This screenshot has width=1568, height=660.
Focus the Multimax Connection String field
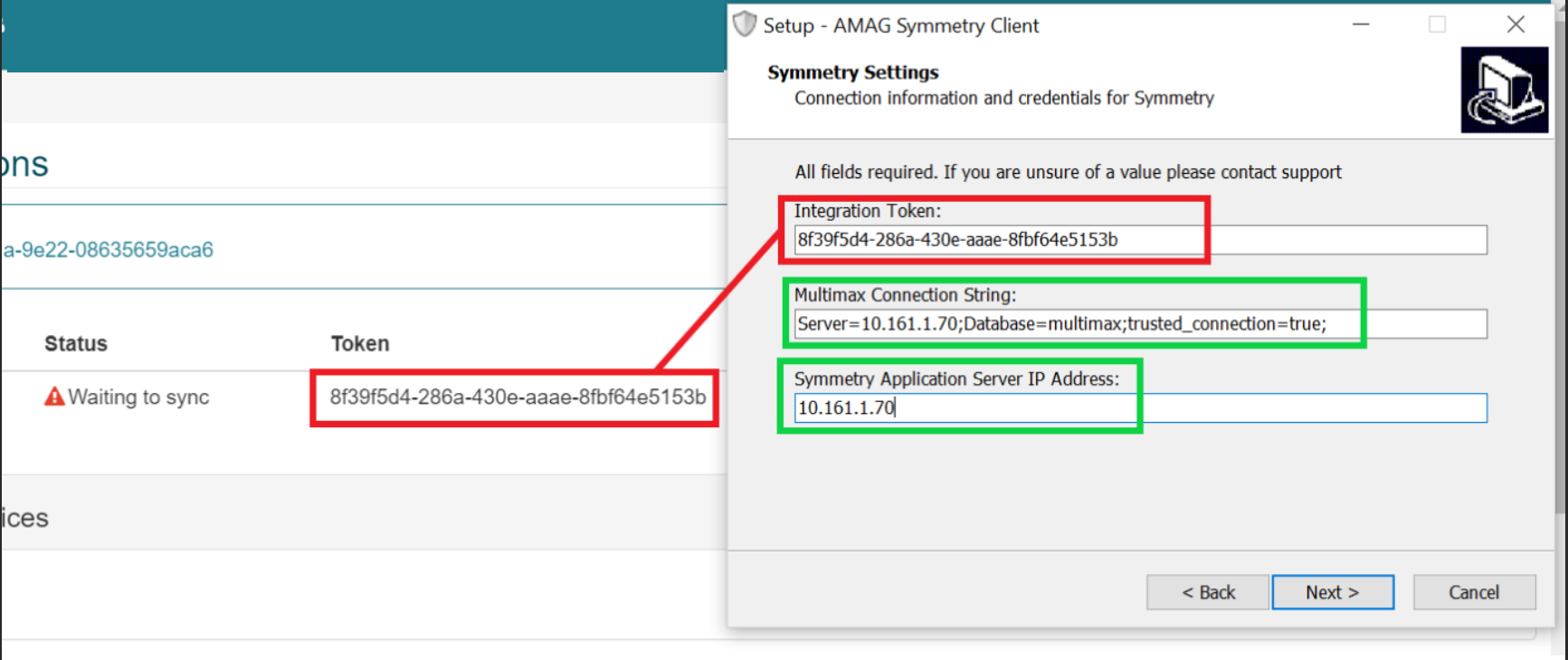pyautogui.click(x=1139, y=324)
